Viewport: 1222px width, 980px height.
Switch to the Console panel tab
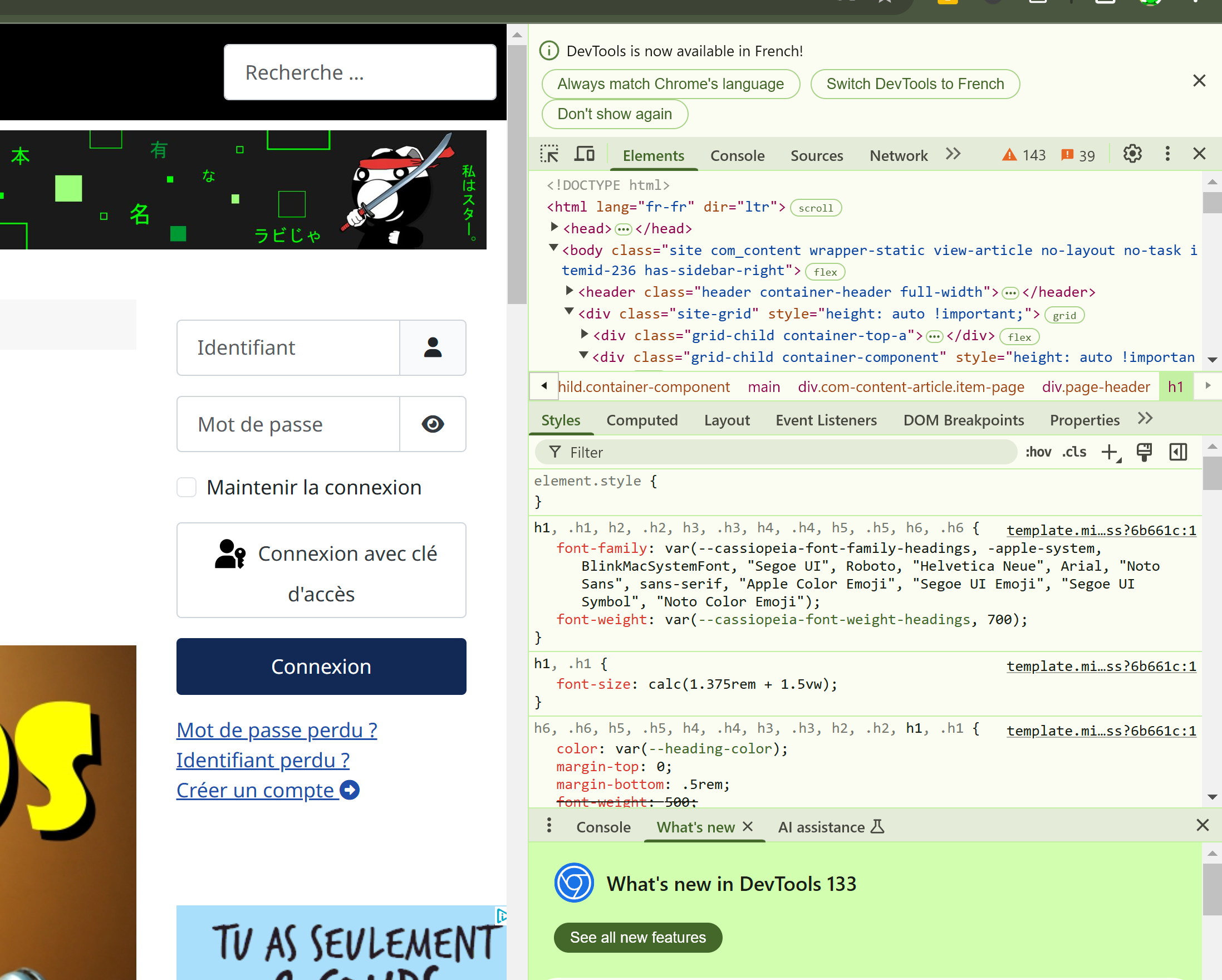(x=737, y=155)
